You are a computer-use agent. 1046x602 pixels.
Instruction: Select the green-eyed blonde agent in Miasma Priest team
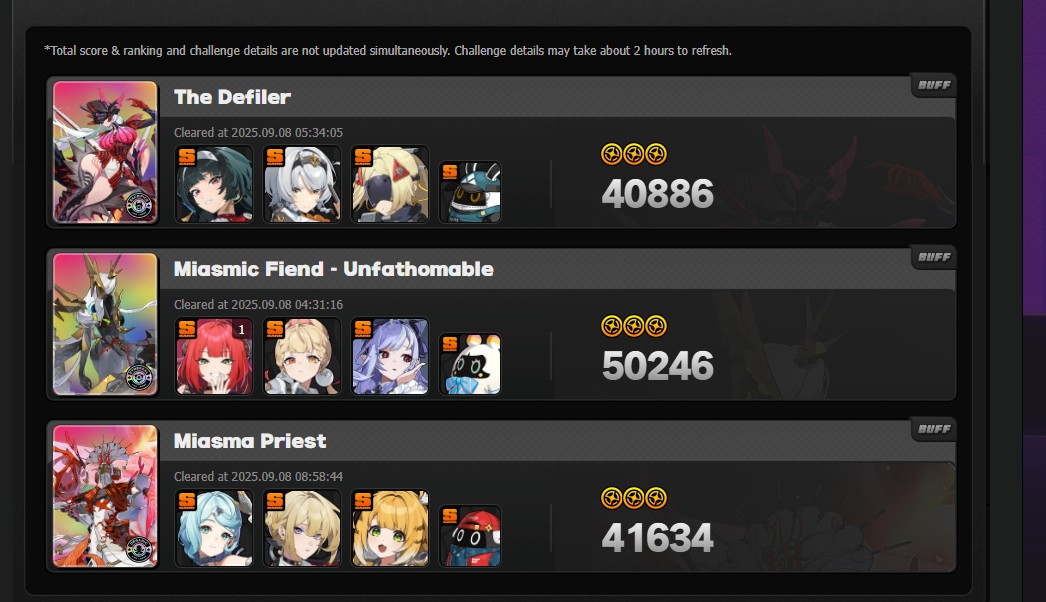coord(390,528)
